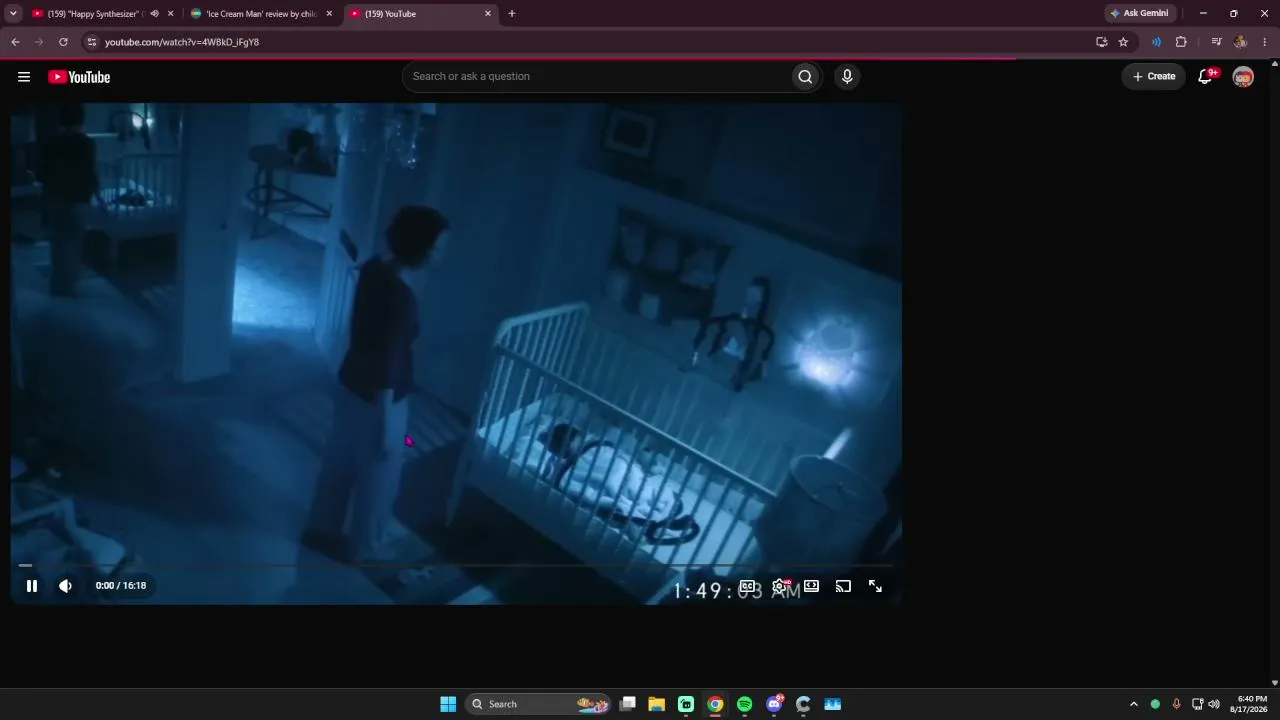Open Chrome media controls button
Image resolution: width=1280 pixels, height=720 pixels.
(1216, 42)
